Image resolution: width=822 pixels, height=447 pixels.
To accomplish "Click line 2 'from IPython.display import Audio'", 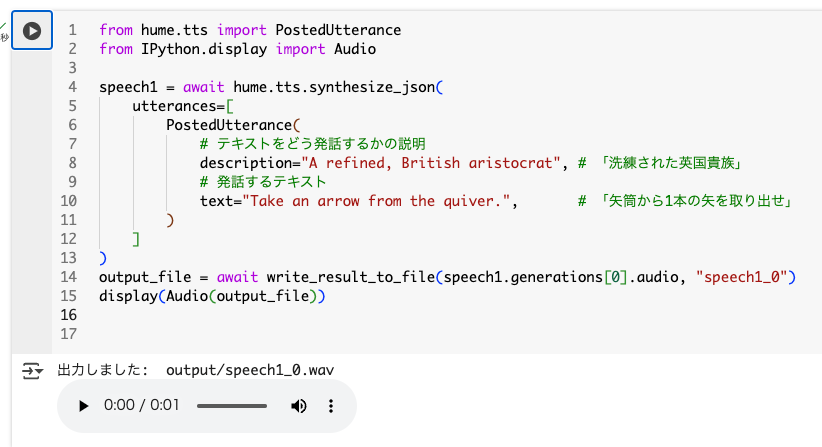I will [x=237, y=49].
